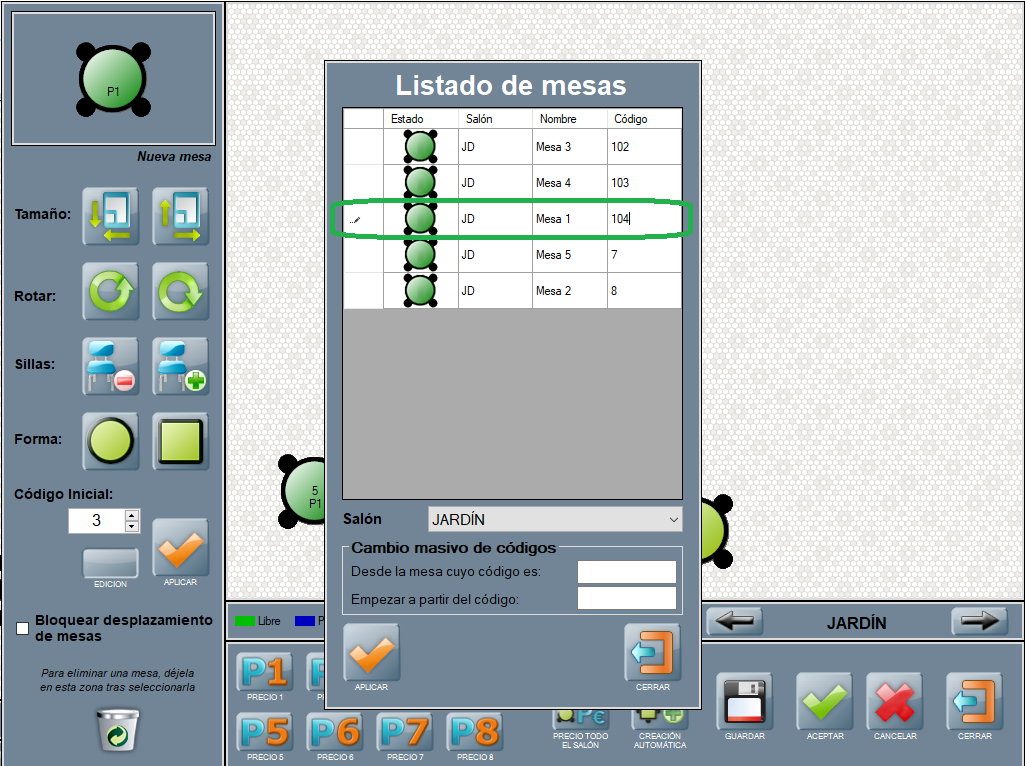
Task: Go to next salon with right arrow
Action: coord(978,622)
